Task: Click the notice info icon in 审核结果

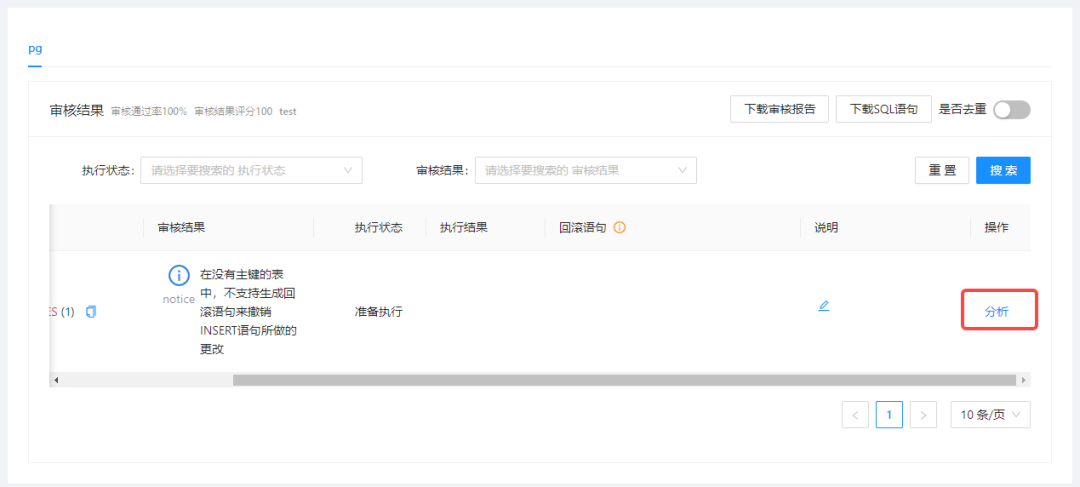Action: pos(179,276)
